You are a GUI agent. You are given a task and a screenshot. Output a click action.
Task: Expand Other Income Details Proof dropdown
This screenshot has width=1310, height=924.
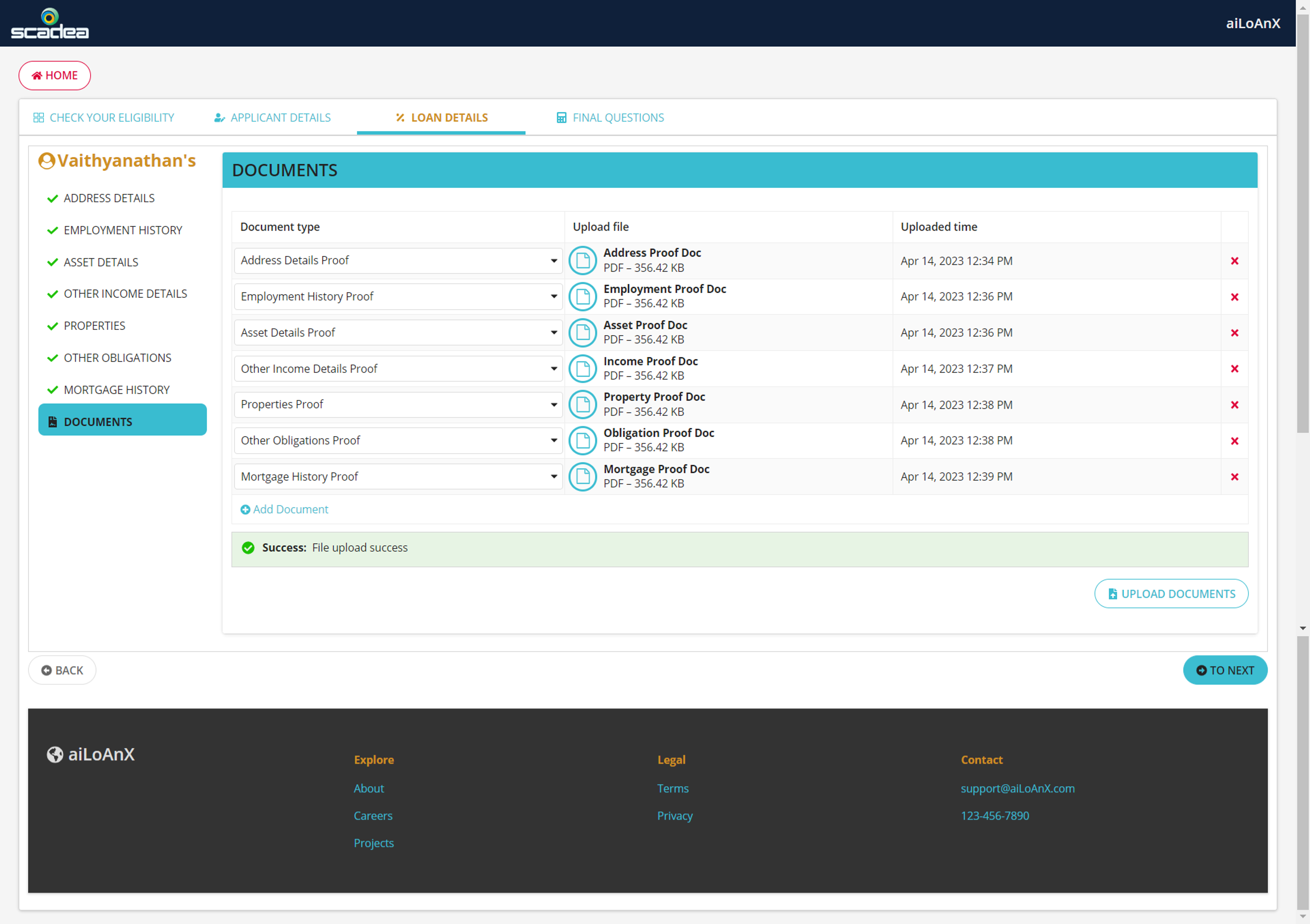(x=398, y=369)
